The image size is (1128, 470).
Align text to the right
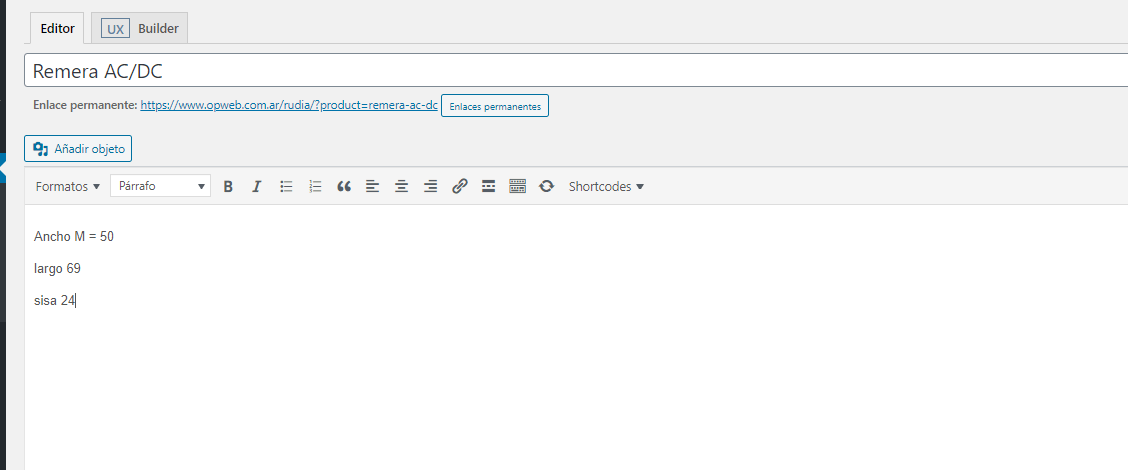[430, 186]
